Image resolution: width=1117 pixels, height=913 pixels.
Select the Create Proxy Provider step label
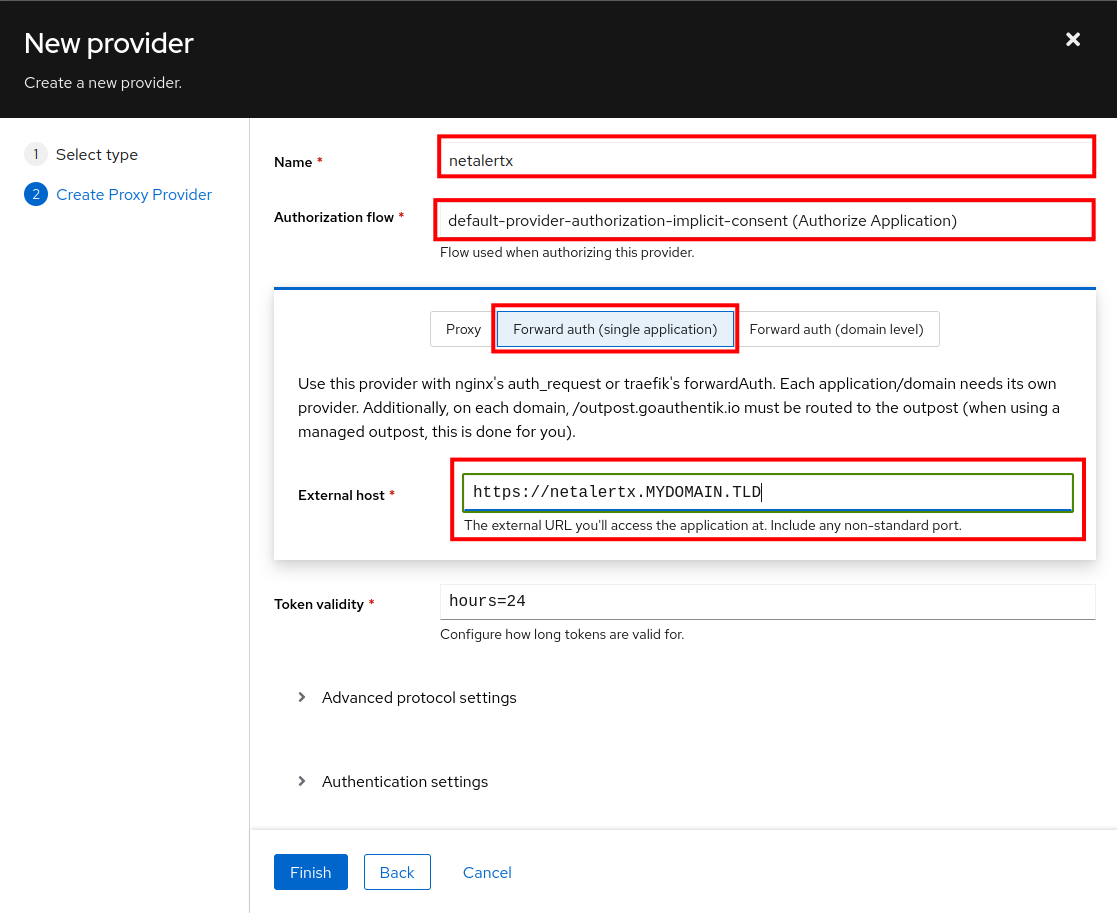point(134,194)
